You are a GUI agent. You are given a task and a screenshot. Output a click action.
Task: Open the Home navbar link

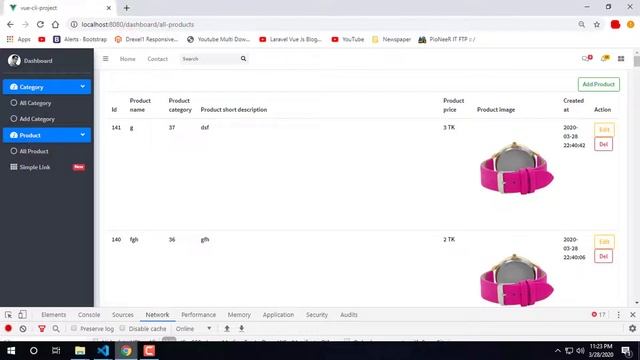(127, 59)
